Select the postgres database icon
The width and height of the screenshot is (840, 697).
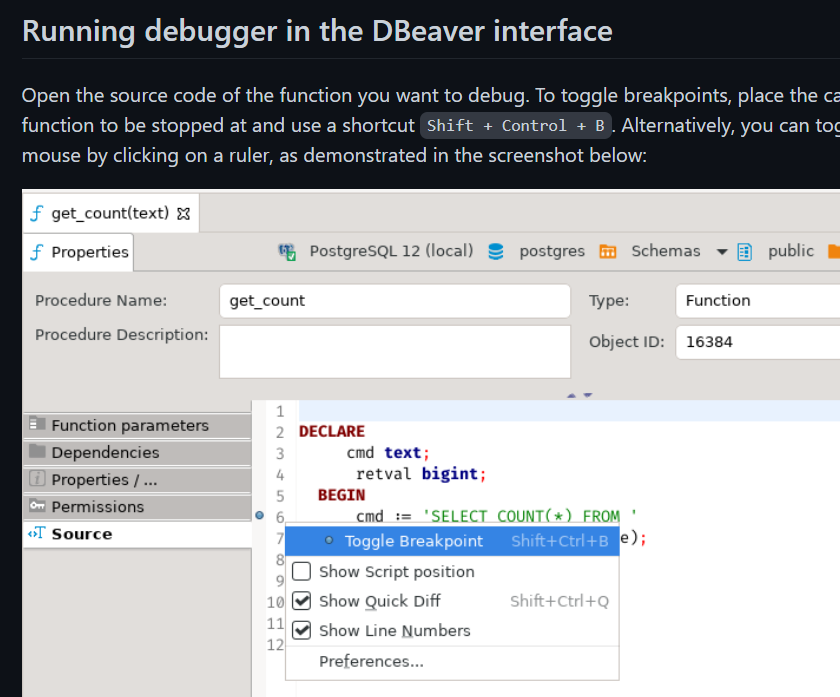click(496, 251)
